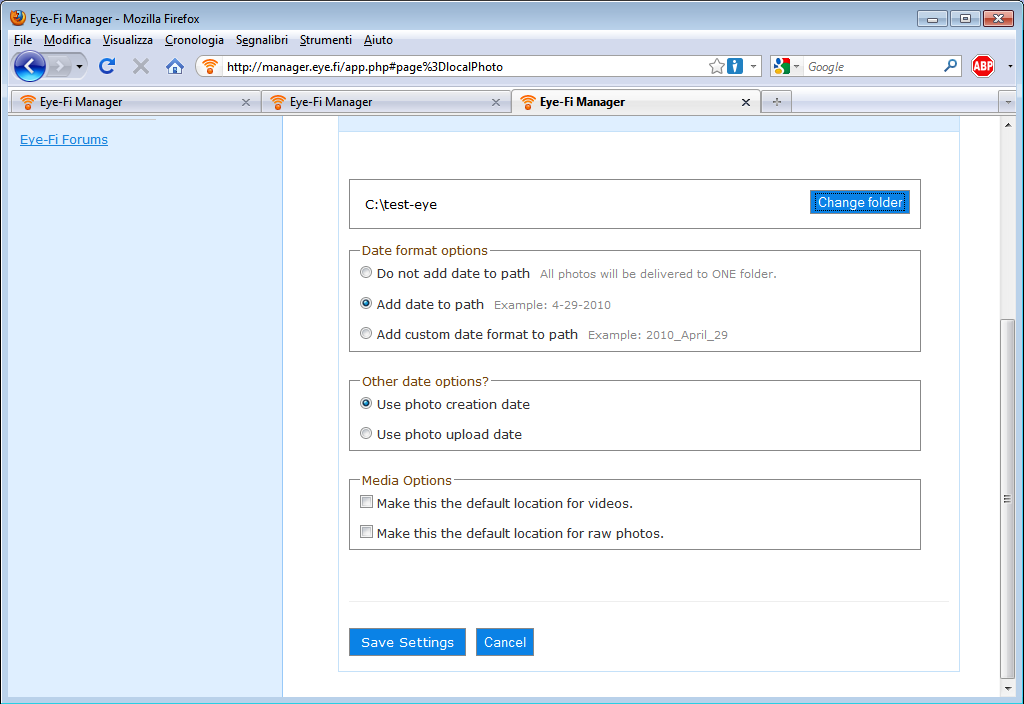Click the Change folder button

859,202
